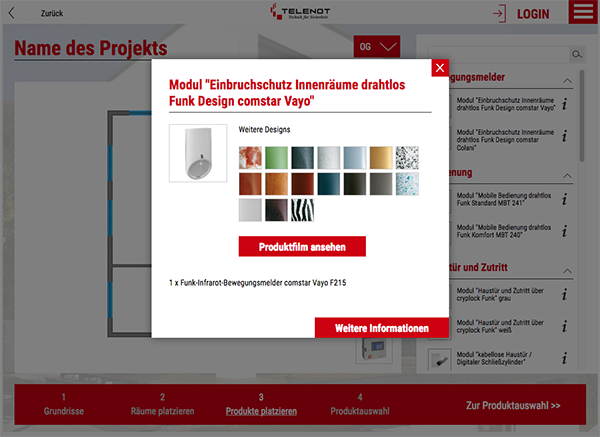Viewport: 600px width, 437px height.
Task: Go to step 4 Produktauswahl
Action: coord(360,404)
